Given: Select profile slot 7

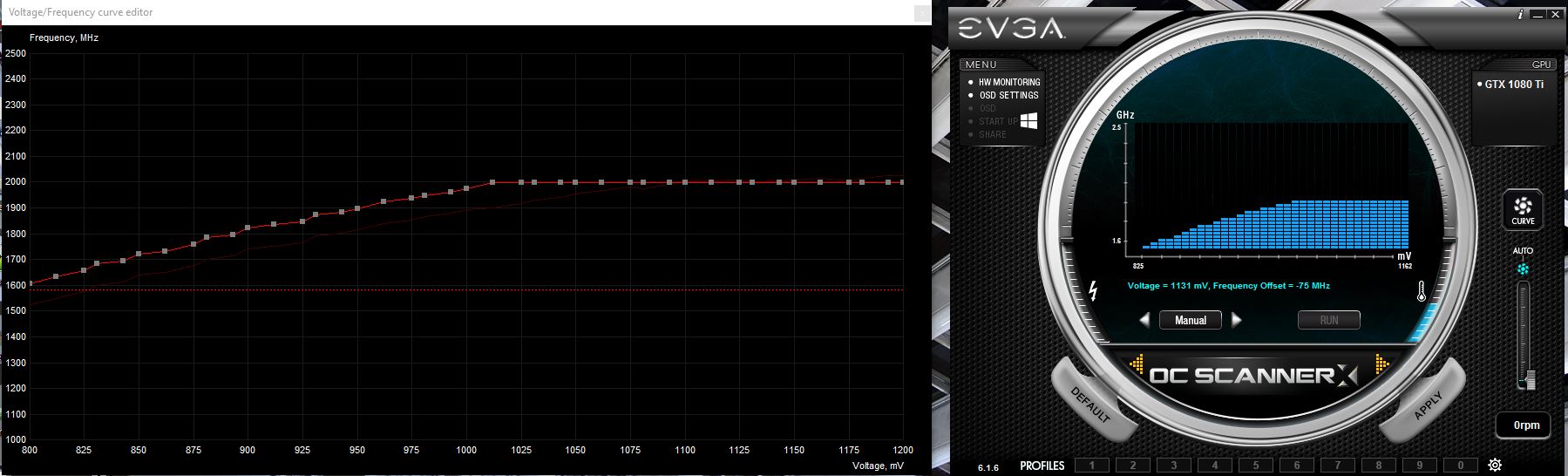Looking at the screenshot, I should coord(1338,466).
